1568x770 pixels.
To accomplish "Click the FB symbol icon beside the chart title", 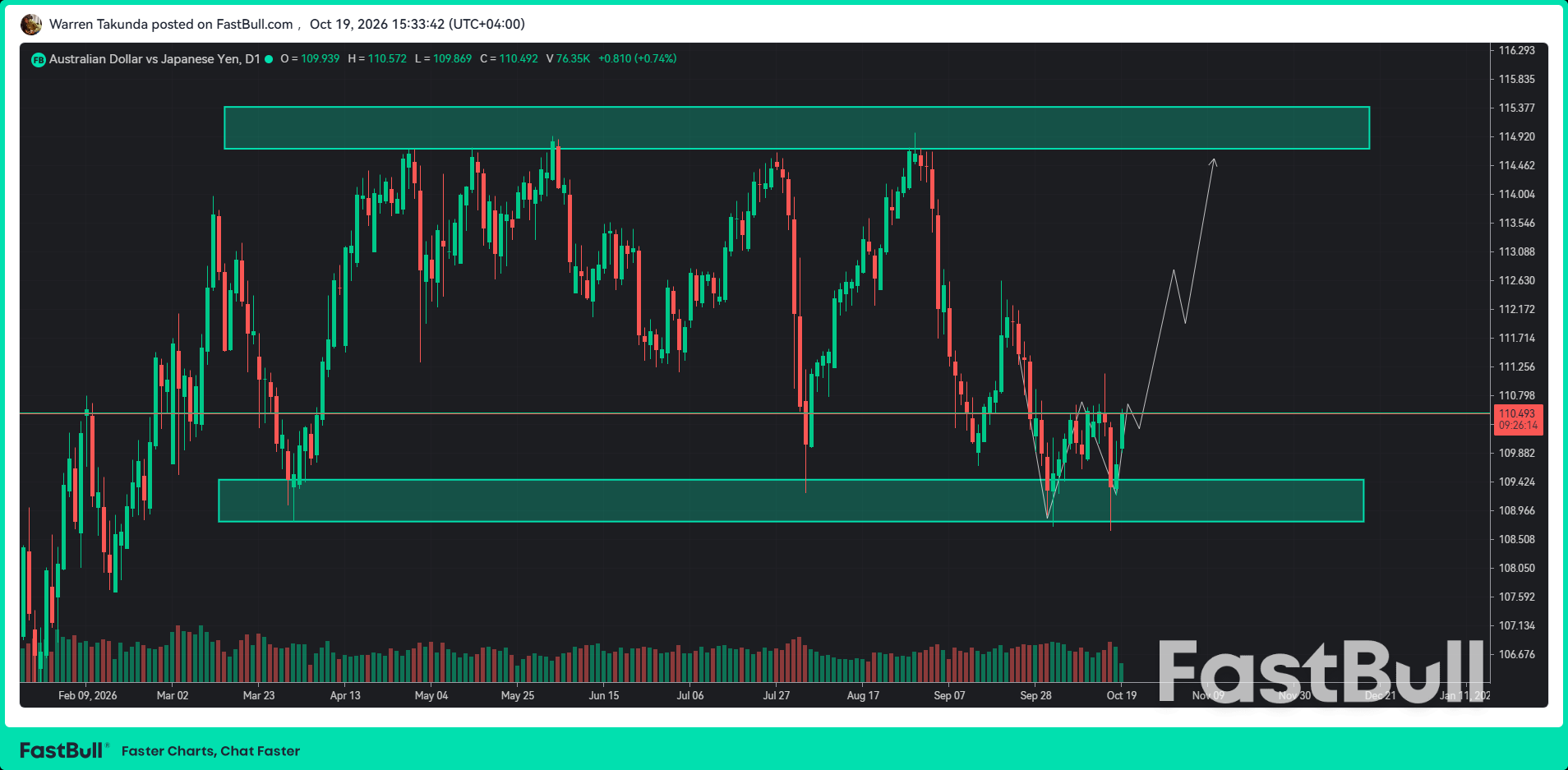I will pos(38,59).
